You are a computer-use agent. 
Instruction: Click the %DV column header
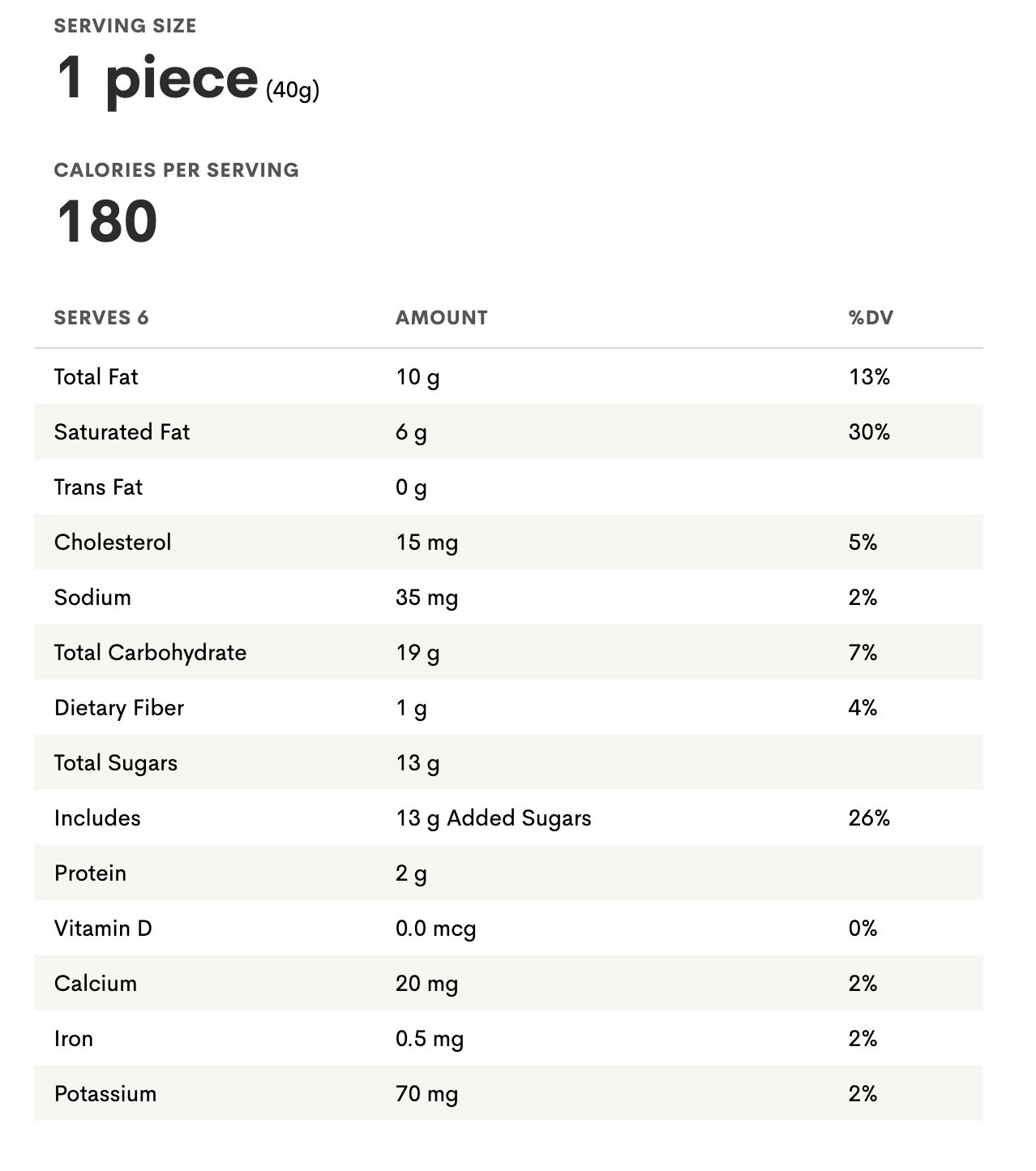(x=871, y=318)
